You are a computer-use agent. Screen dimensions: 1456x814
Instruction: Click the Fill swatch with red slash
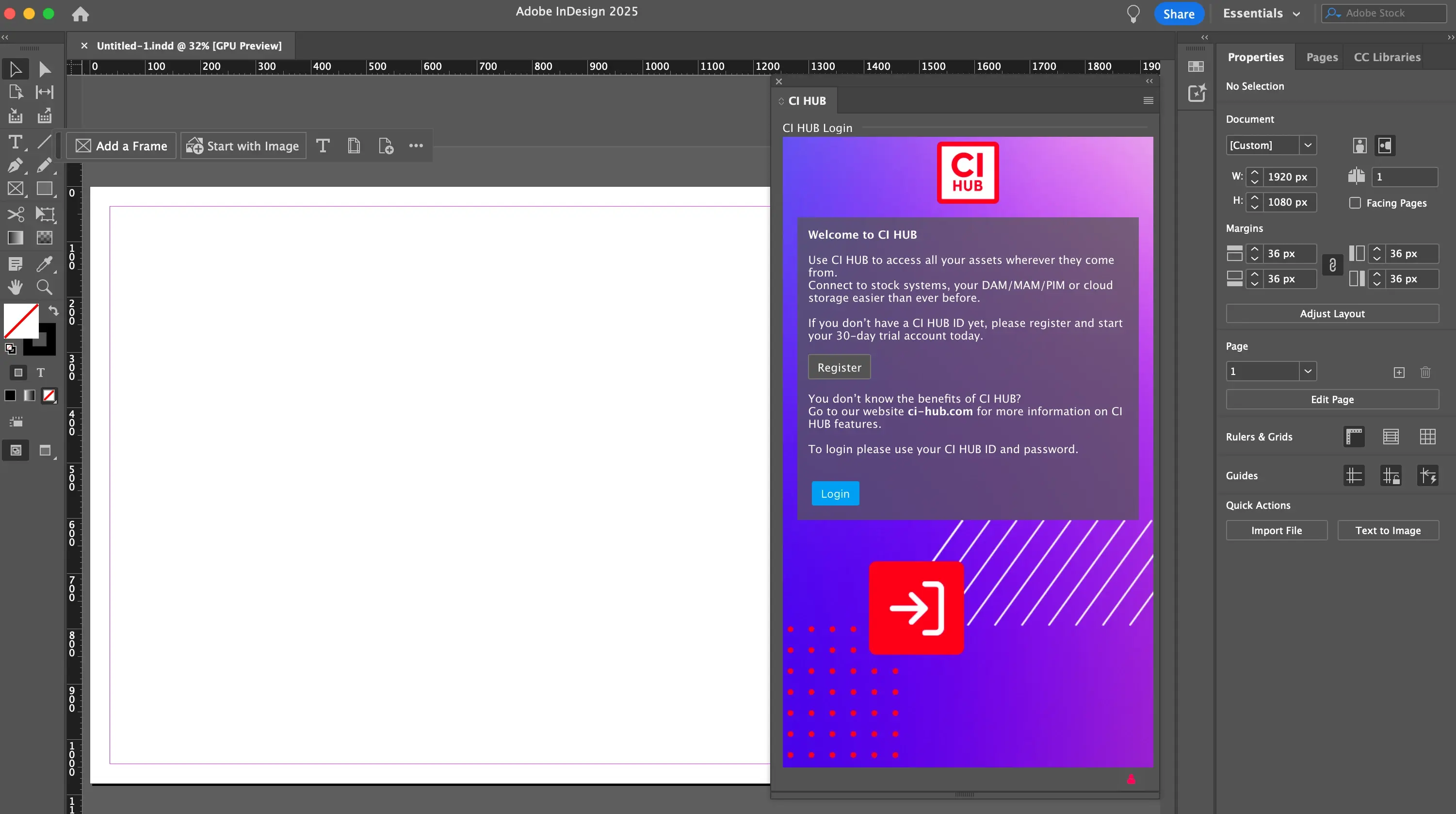(x=21, y=321)
